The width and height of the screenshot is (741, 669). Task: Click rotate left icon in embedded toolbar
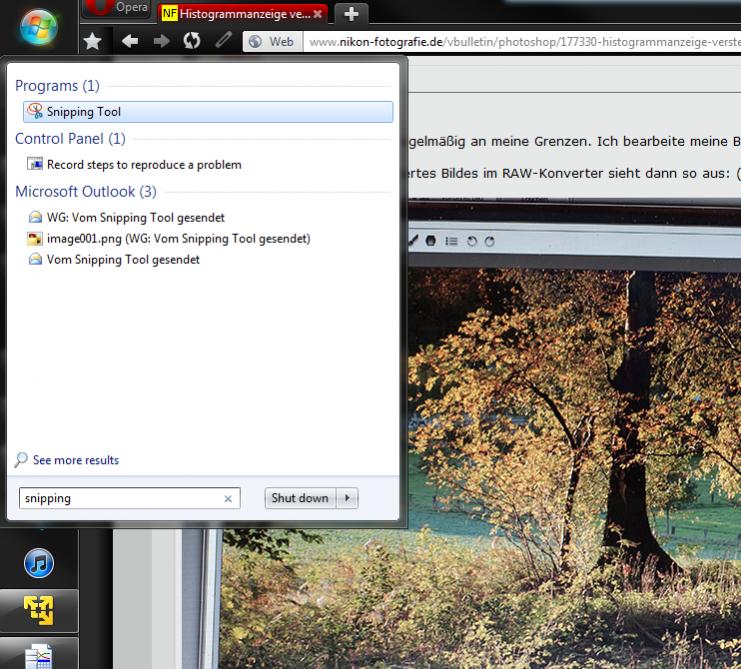pos(472,241)
